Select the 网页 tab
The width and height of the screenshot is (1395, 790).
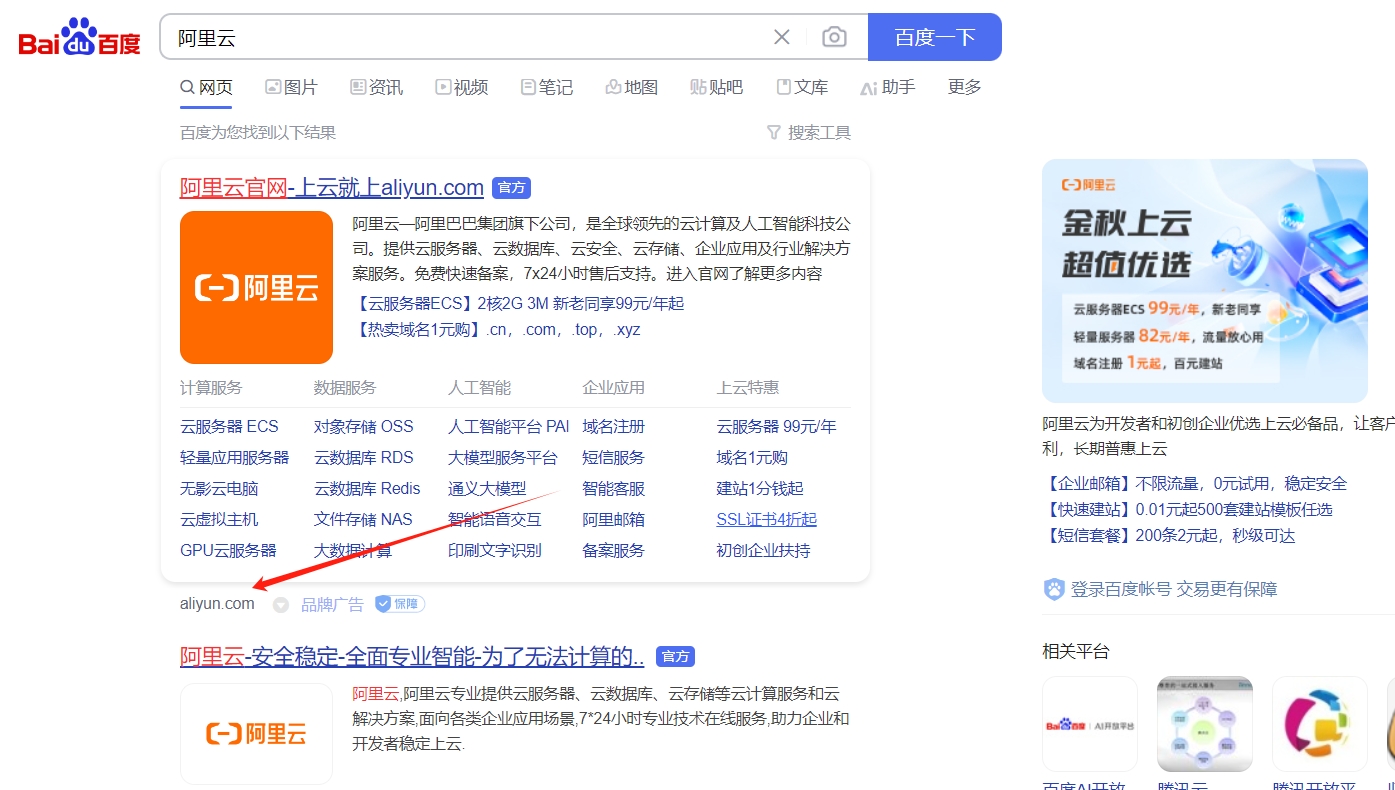click(x=206, y=87)
